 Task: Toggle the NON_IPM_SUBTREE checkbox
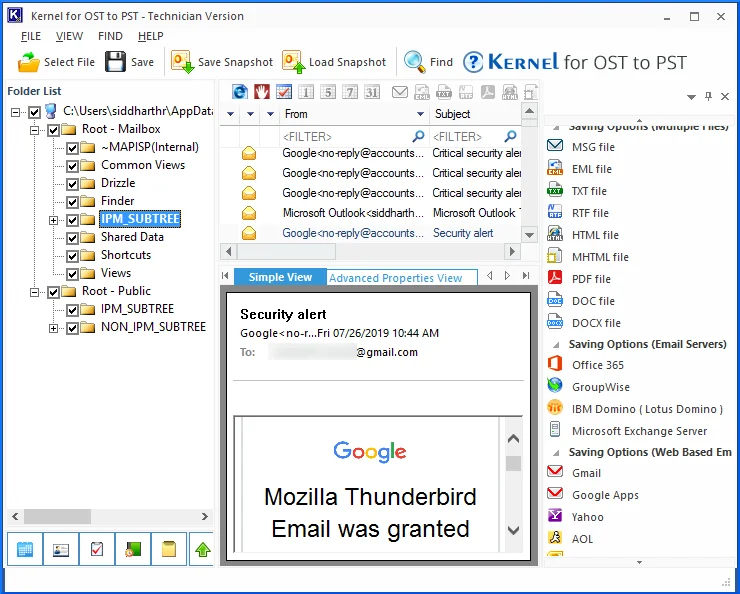72,328
